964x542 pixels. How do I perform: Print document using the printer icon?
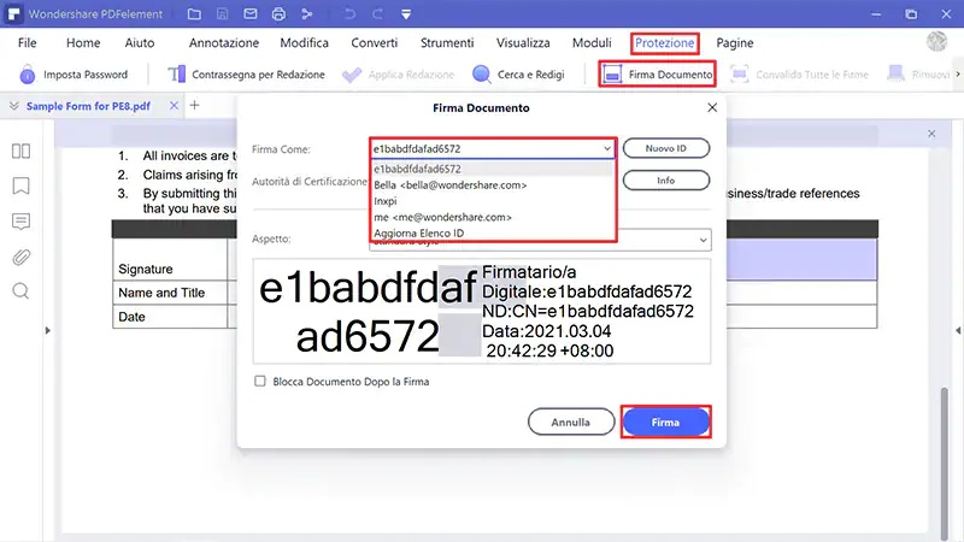click(279, 14)
